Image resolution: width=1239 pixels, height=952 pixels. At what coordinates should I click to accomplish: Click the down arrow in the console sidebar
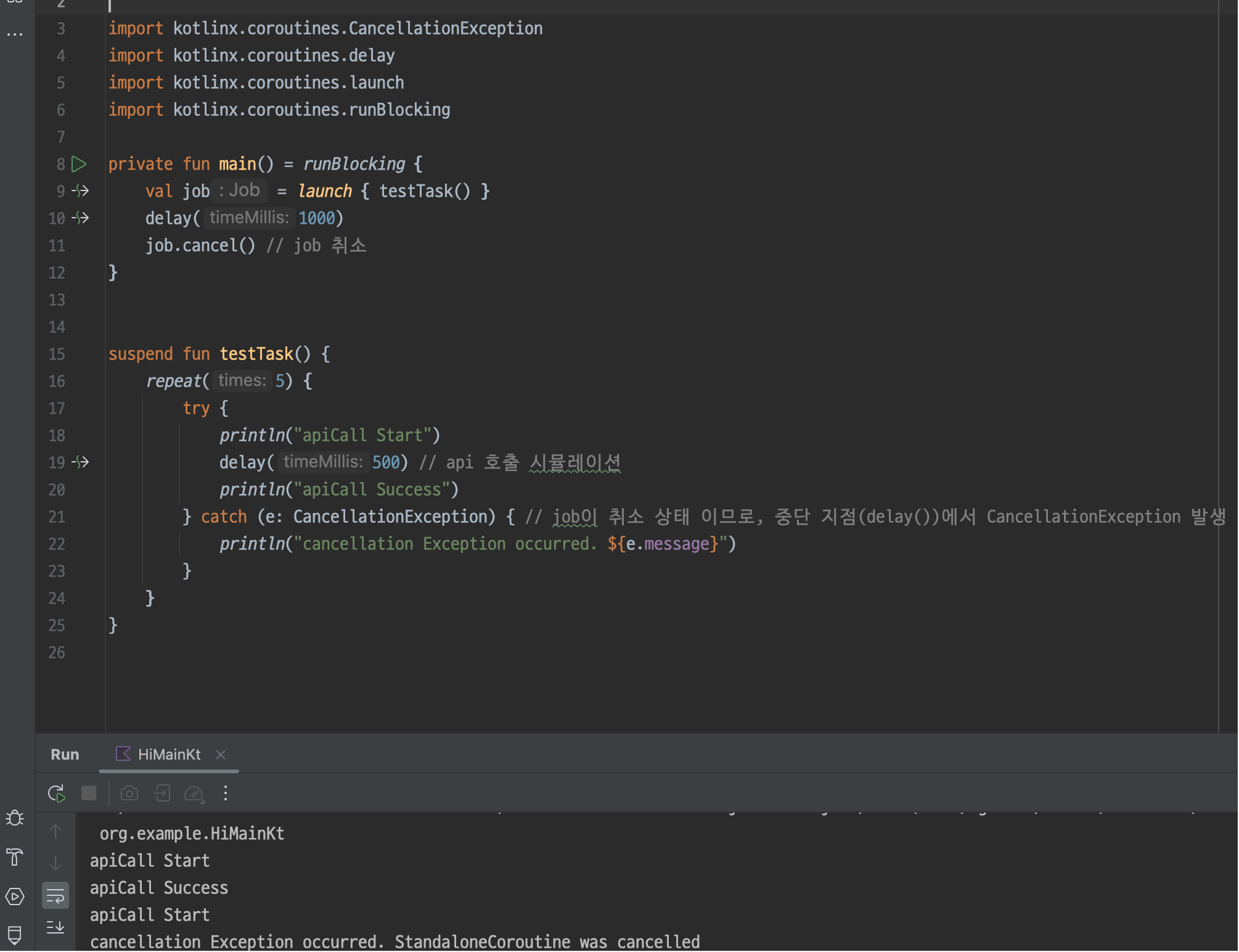[x=55, y=863]
